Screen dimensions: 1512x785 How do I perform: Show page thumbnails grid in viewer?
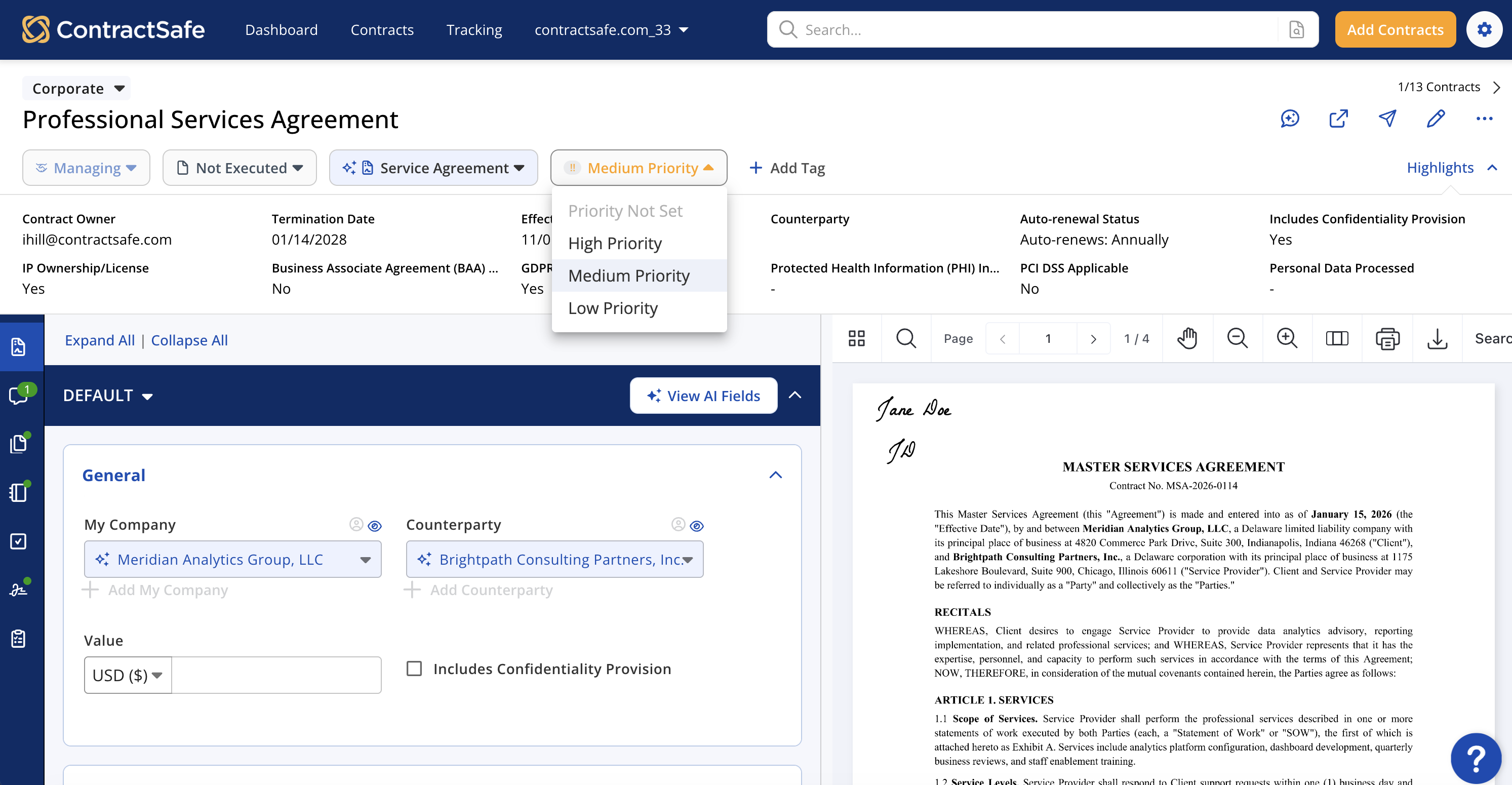point(856,338)
